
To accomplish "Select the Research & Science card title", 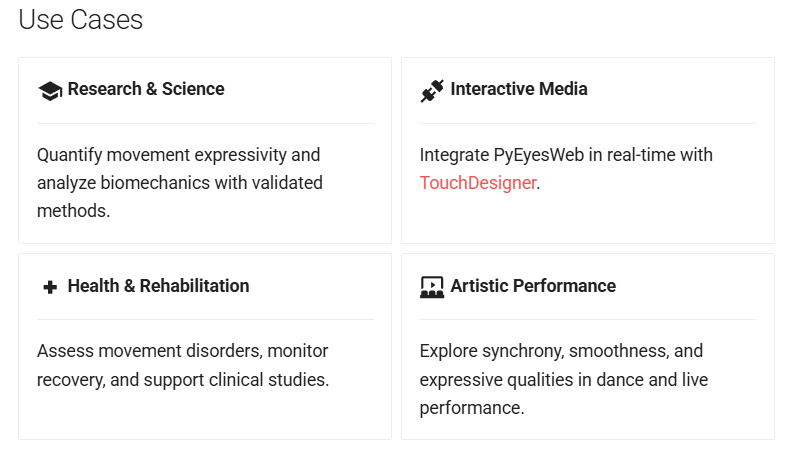I will tap(146, 89).
